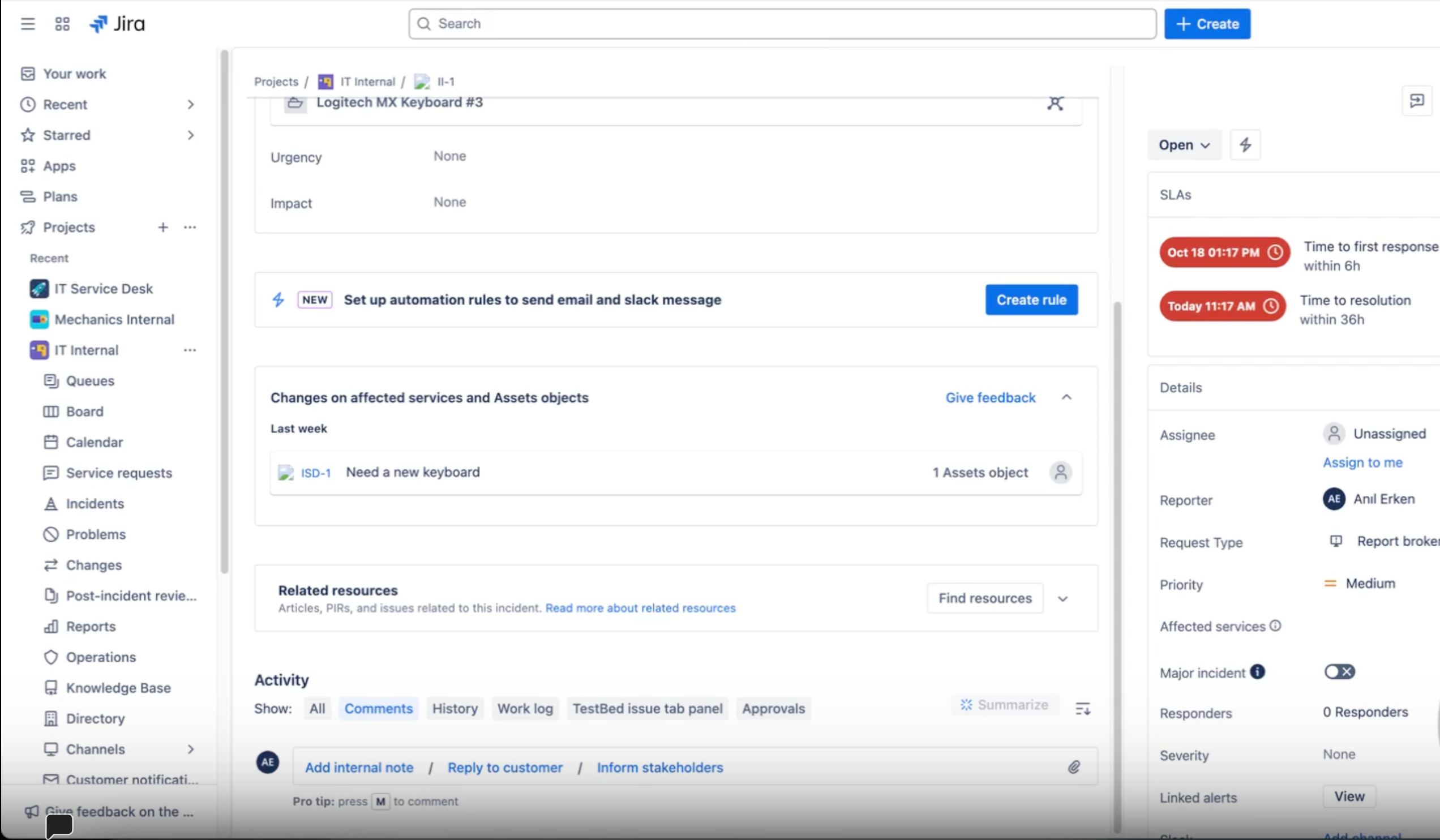Toggle the Major incident switch
The width and height of the screenshot is (1440, 840).
coord(1339,671)
